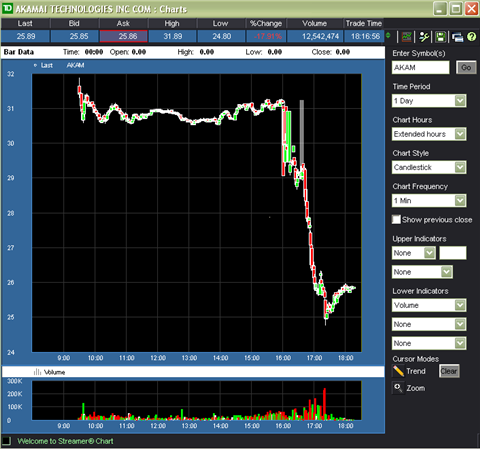
Task: Open help with the question mark icon
Action: (x=471, y=37)
